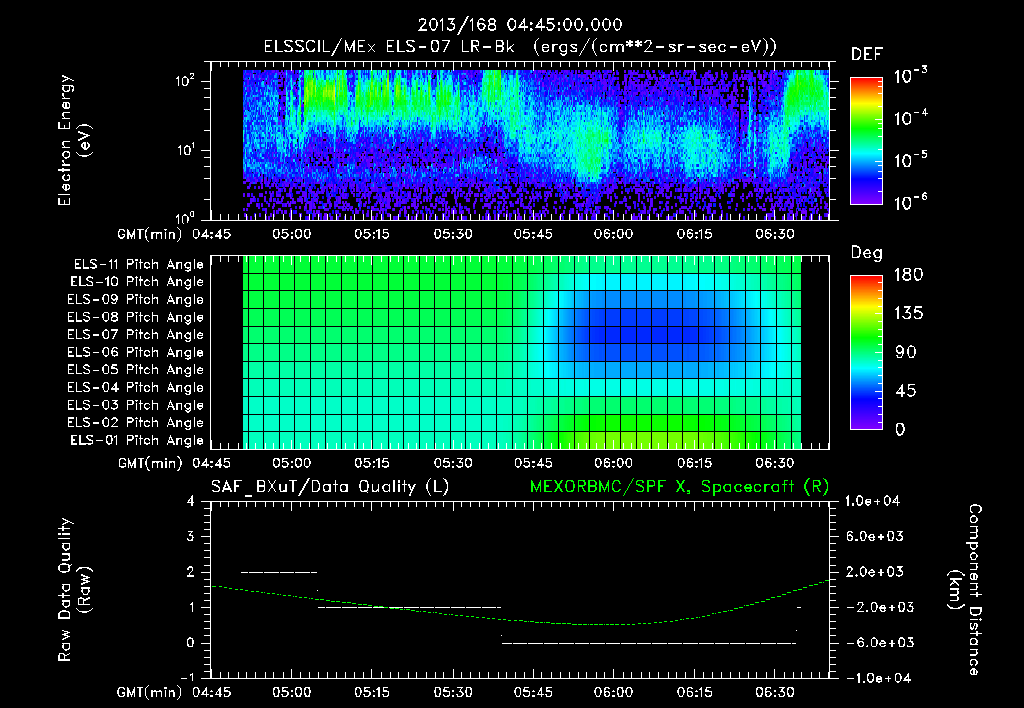Click the 10^1 electron energy tick label
This screenshot has width=1024, height=708.
[x=185, y=150]
